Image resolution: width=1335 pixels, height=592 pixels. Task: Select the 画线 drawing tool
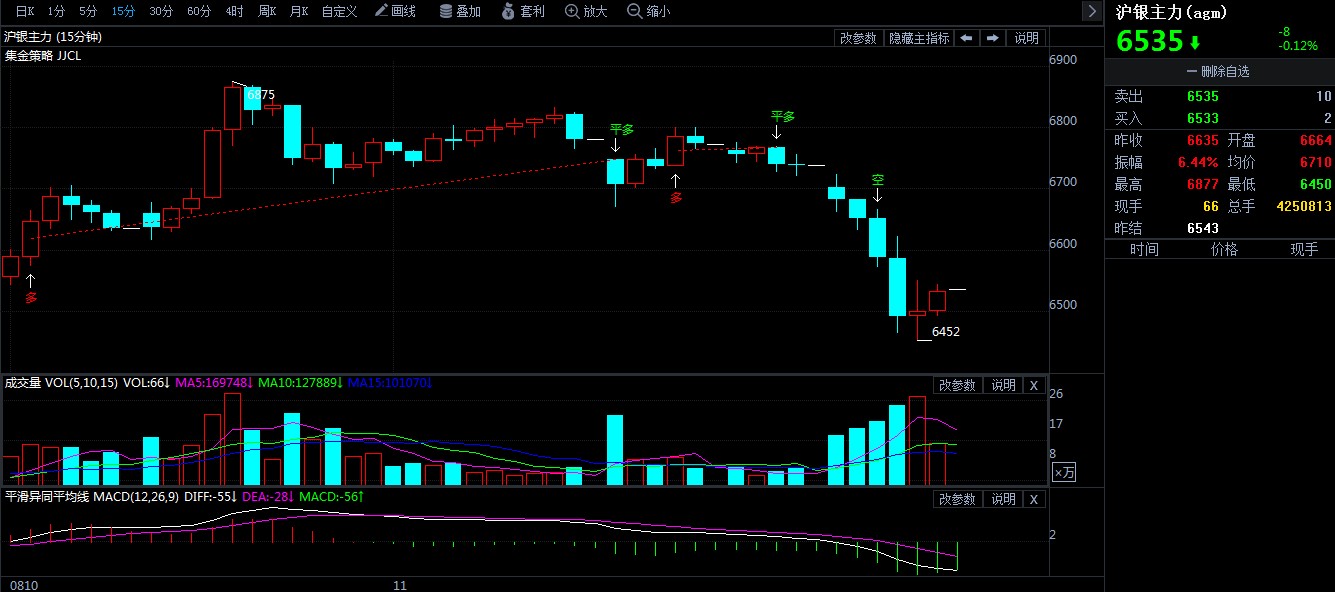coord(395,11)
